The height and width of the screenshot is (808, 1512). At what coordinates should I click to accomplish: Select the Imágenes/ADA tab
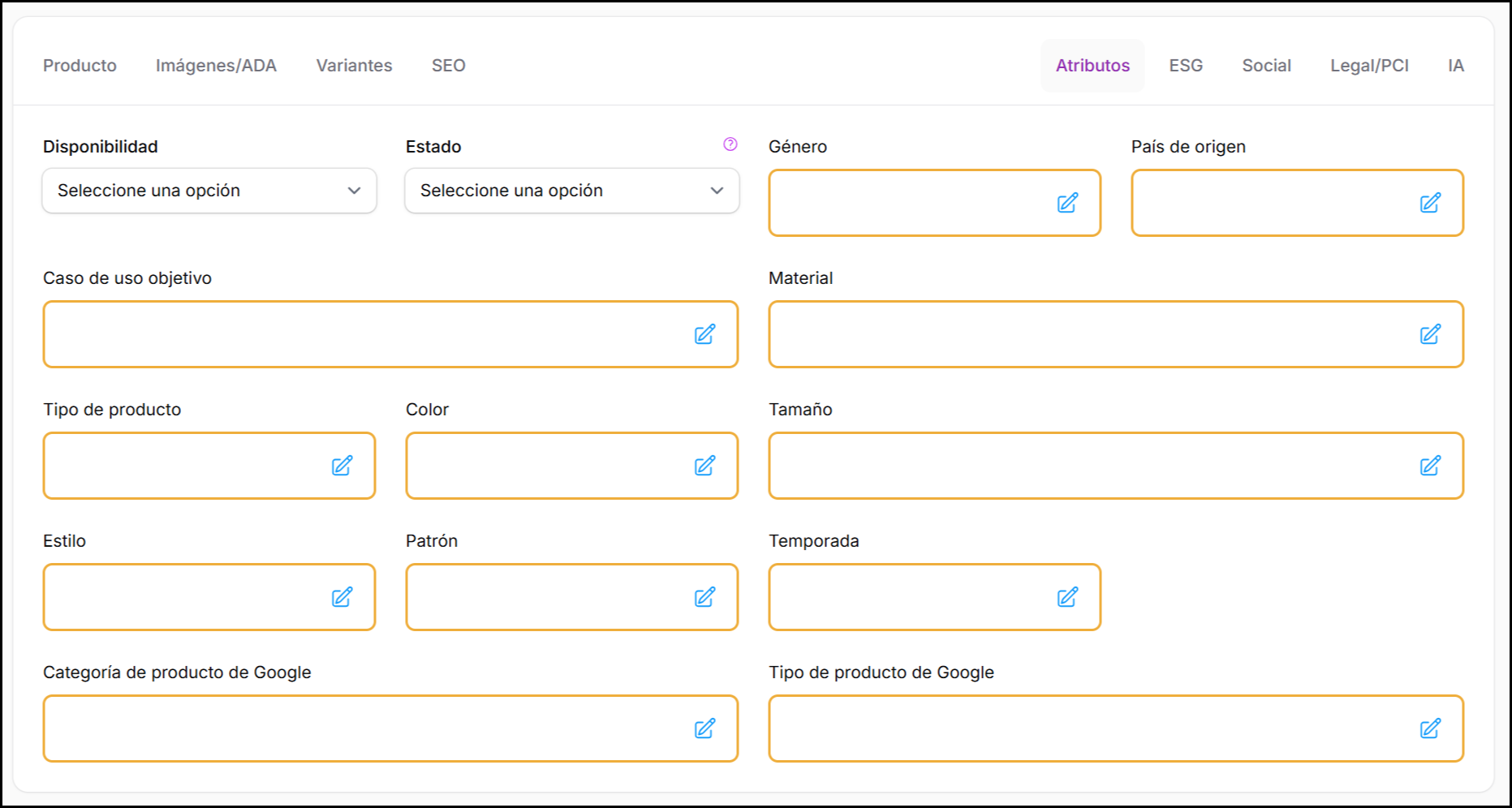tap(216, 66)
